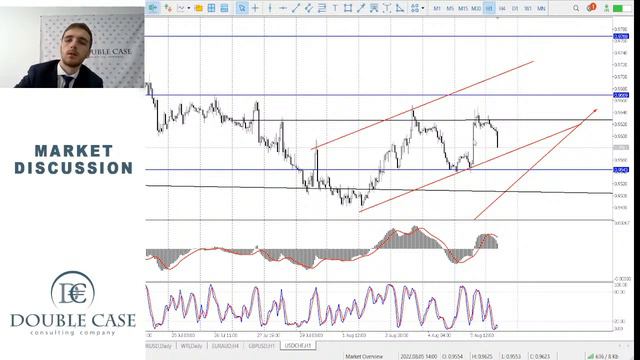Viewport: 640px width, 360px height.
Task: Select the Fibonacci retracement tool
Action: tap(322, 8)
